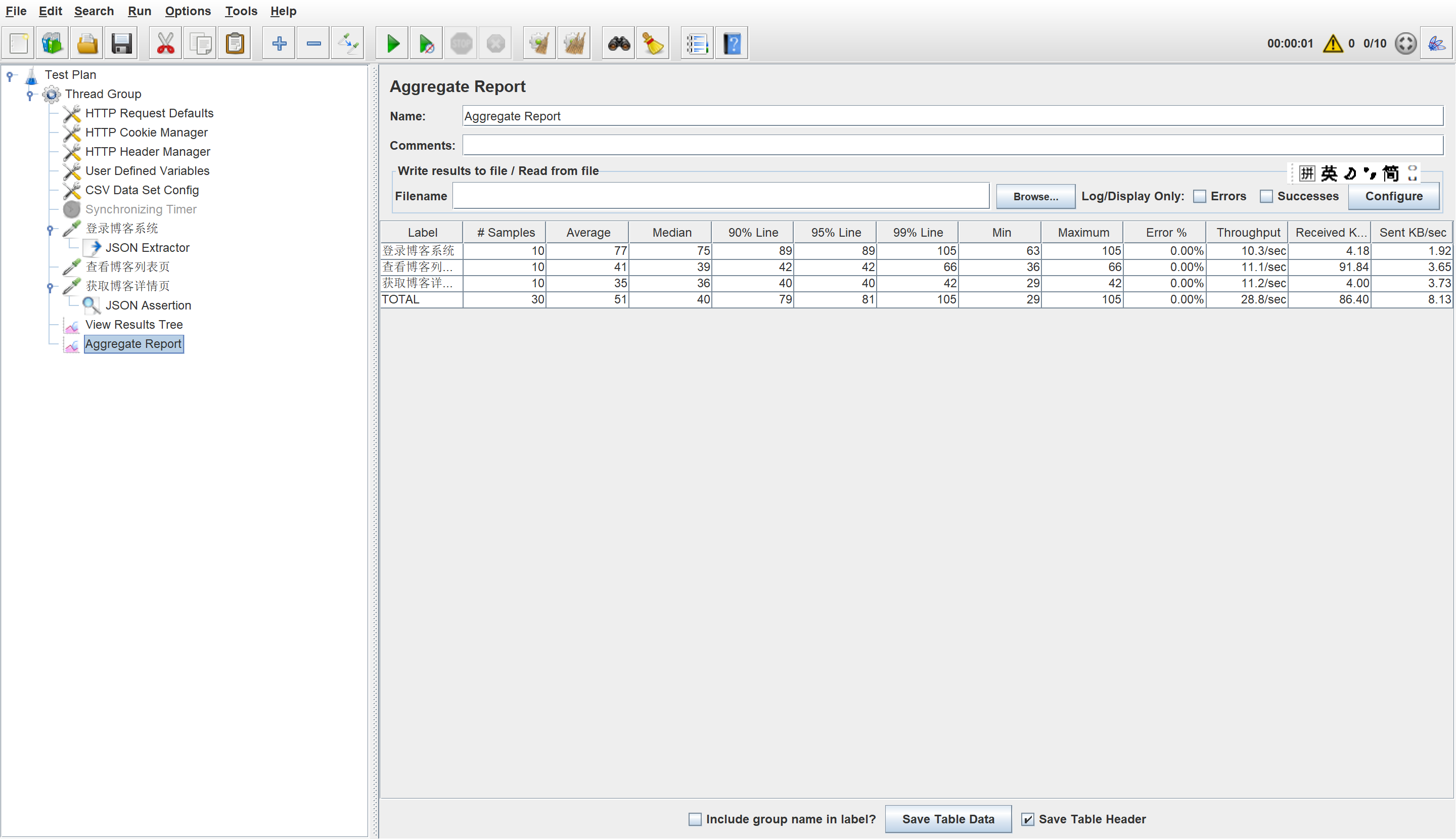The image size is (1456, 839).
Task: Open the Function Helper list icon
Action: coord(697,43)
